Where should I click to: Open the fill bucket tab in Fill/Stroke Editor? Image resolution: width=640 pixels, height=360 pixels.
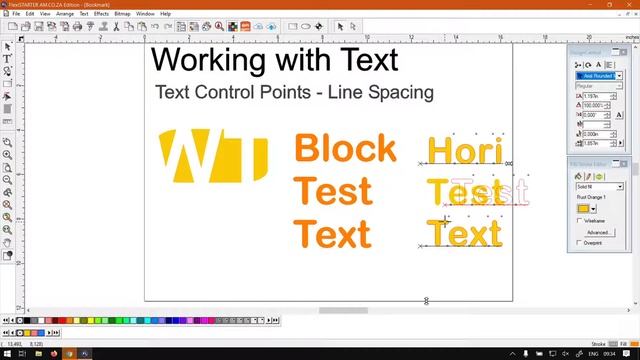[x=578, y=176]
